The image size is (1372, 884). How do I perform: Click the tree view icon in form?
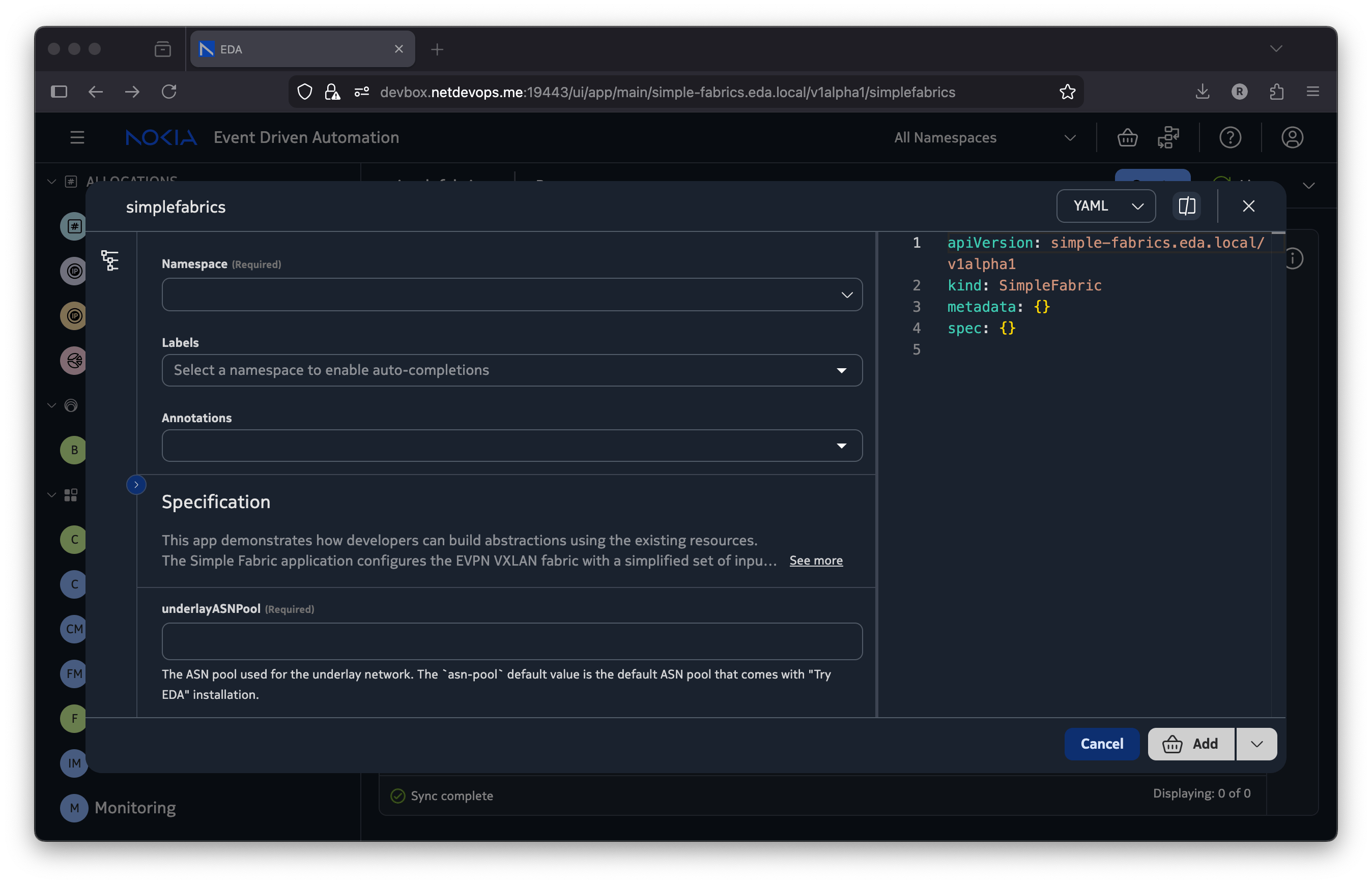(x=110, y=260)
